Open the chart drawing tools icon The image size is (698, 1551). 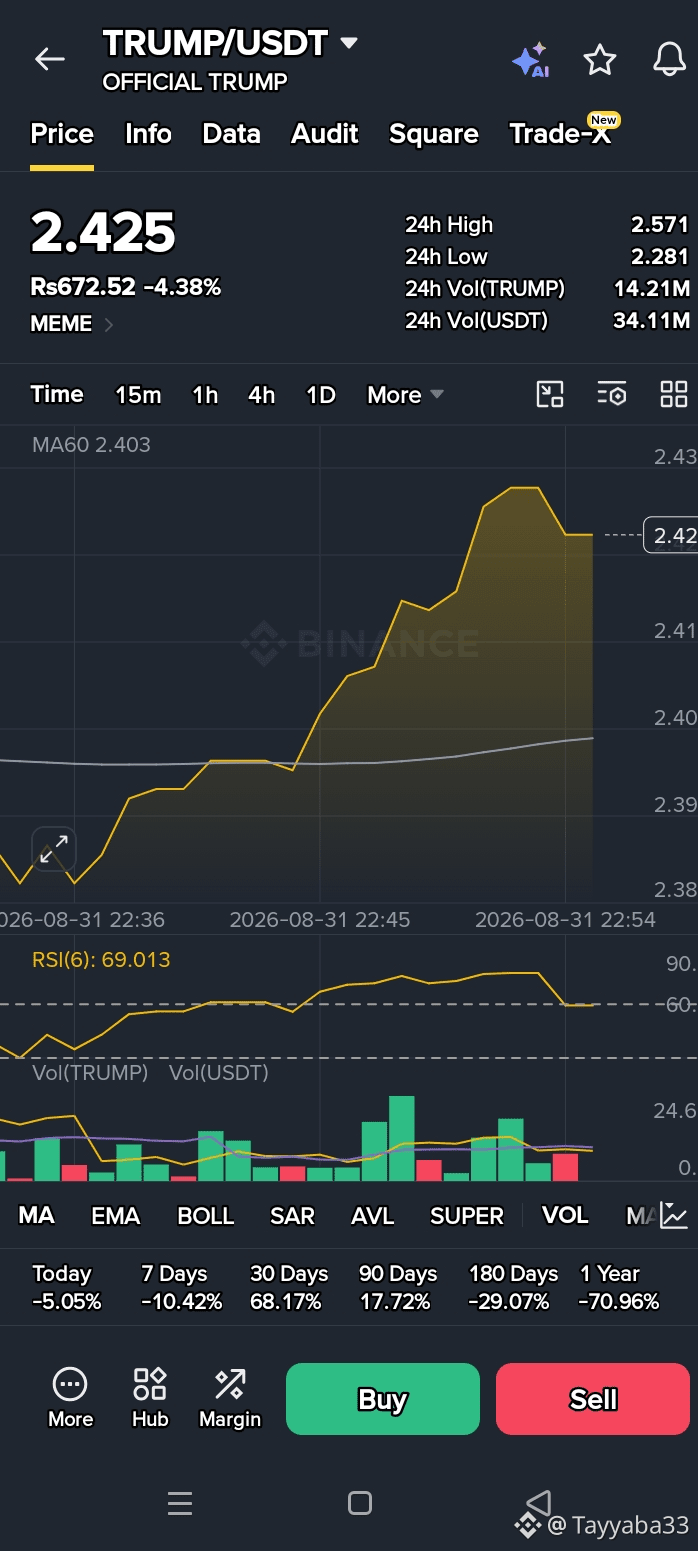[x=550, y=394]
